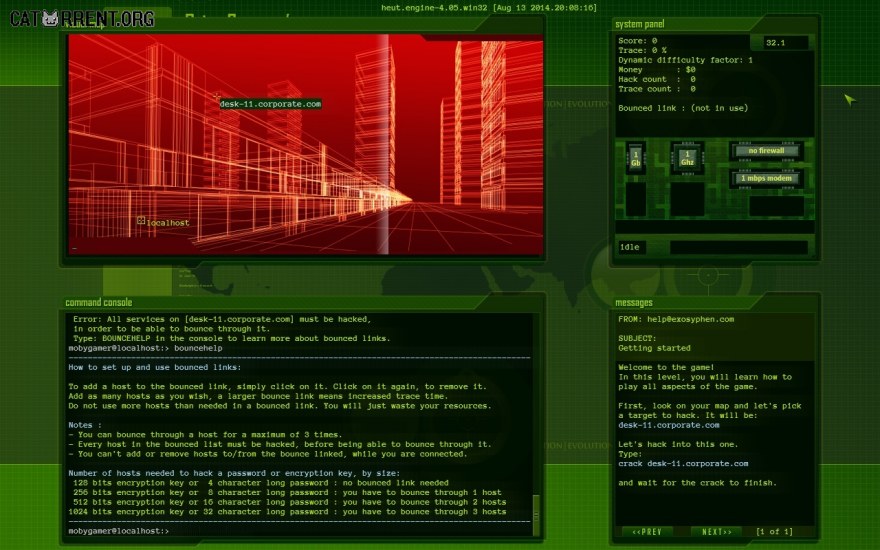Go to next message with NEXT

click(x=717, y=531)
